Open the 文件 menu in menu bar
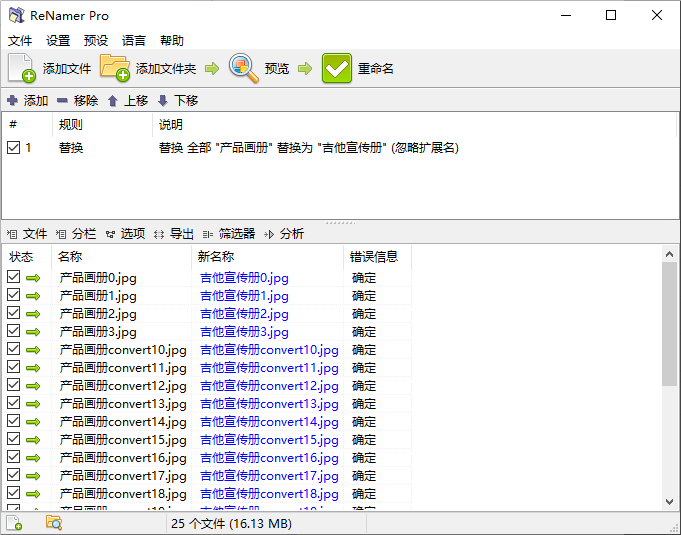This screenshot has height=535, width=681. point(20,41)
